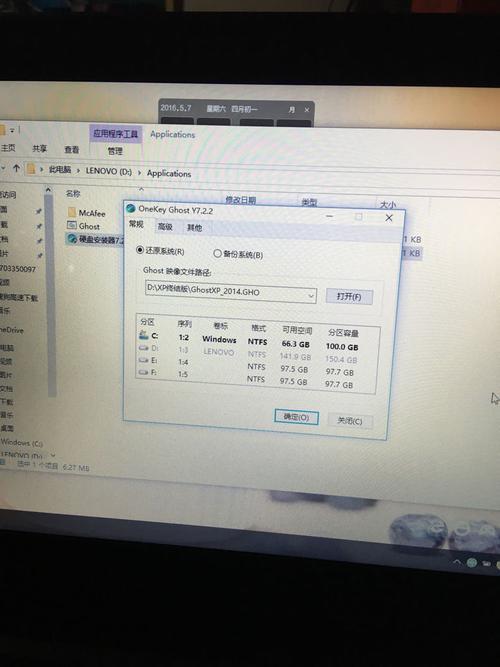Image resolution: width=500 pixels, height=667 pixels.
Task: Click the 月 button in the date widget
Action: (291, 110)
